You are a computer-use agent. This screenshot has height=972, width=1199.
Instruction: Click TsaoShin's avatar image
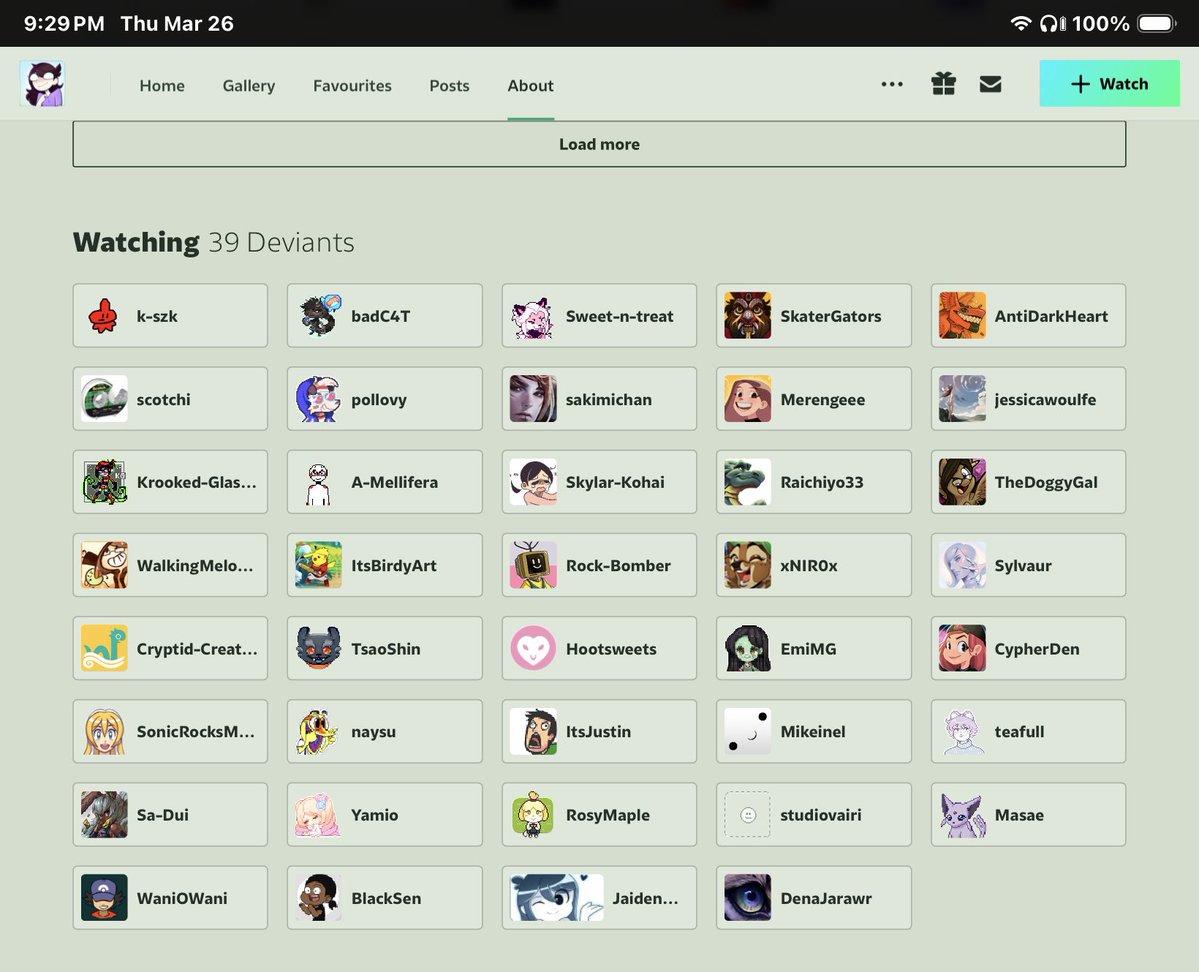click(319, 649)
